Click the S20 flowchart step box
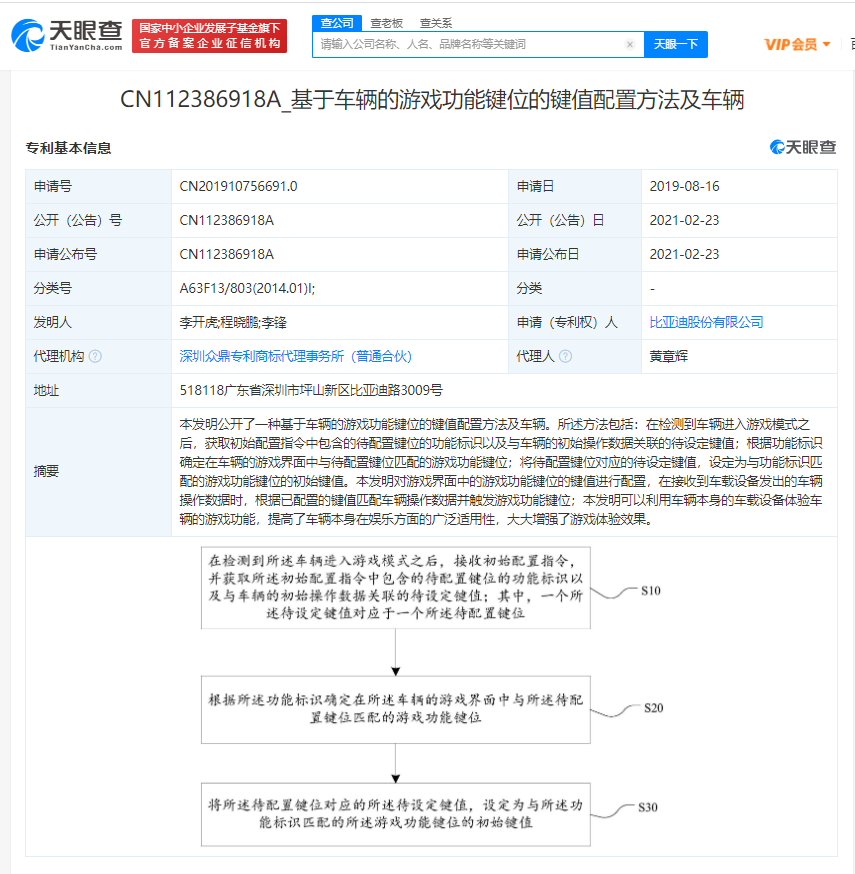Image resolution: width=855 pixels, height=874 pixels. coord(394,710)
